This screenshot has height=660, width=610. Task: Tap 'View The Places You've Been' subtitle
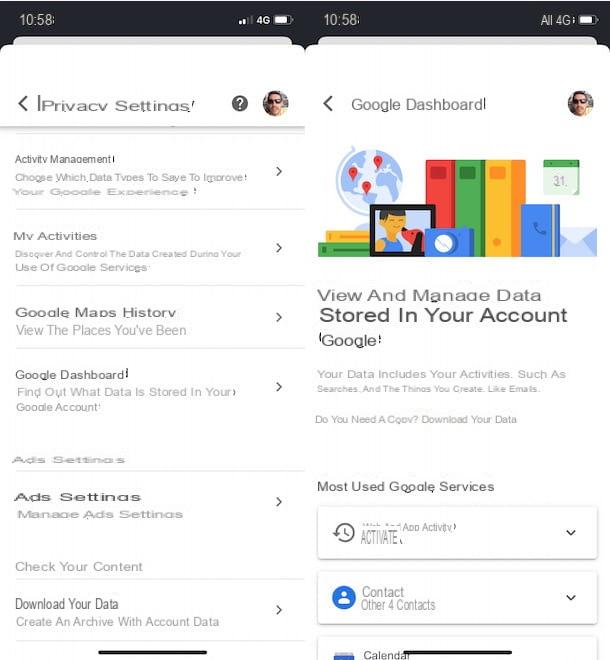[101, 330]
